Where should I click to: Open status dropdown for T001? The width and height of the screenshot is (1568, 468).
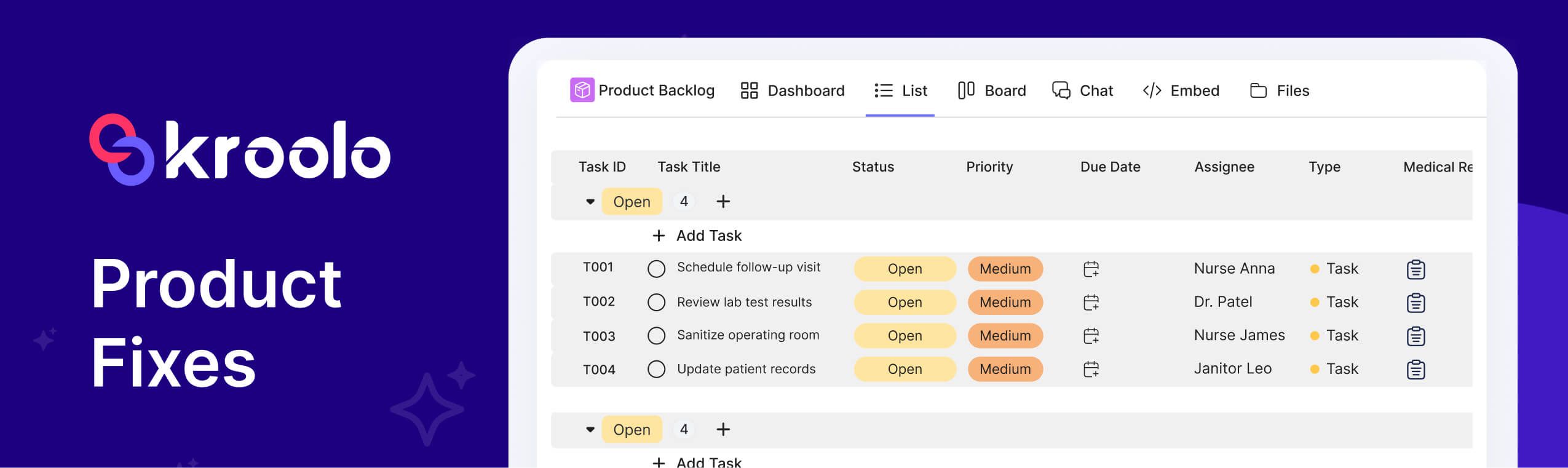[x=905, y=269]
